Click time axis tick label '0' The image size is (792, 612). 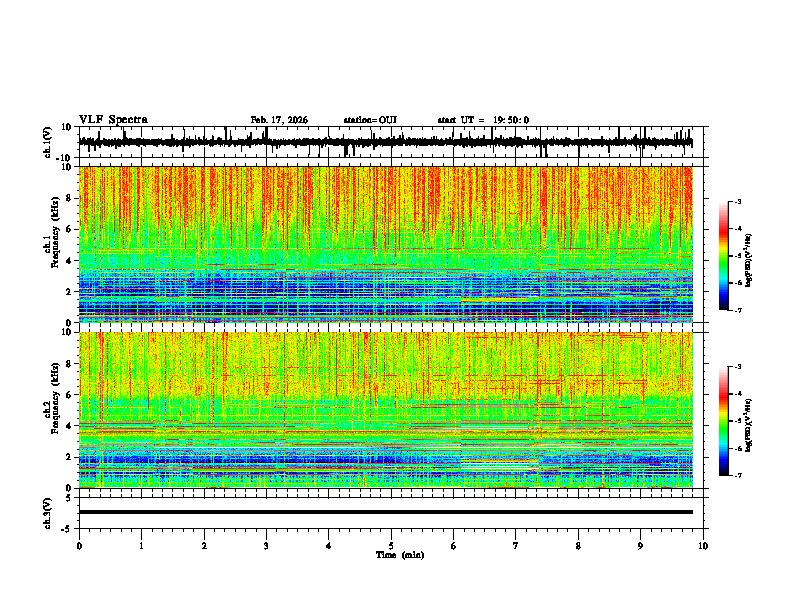coord(79,546)
